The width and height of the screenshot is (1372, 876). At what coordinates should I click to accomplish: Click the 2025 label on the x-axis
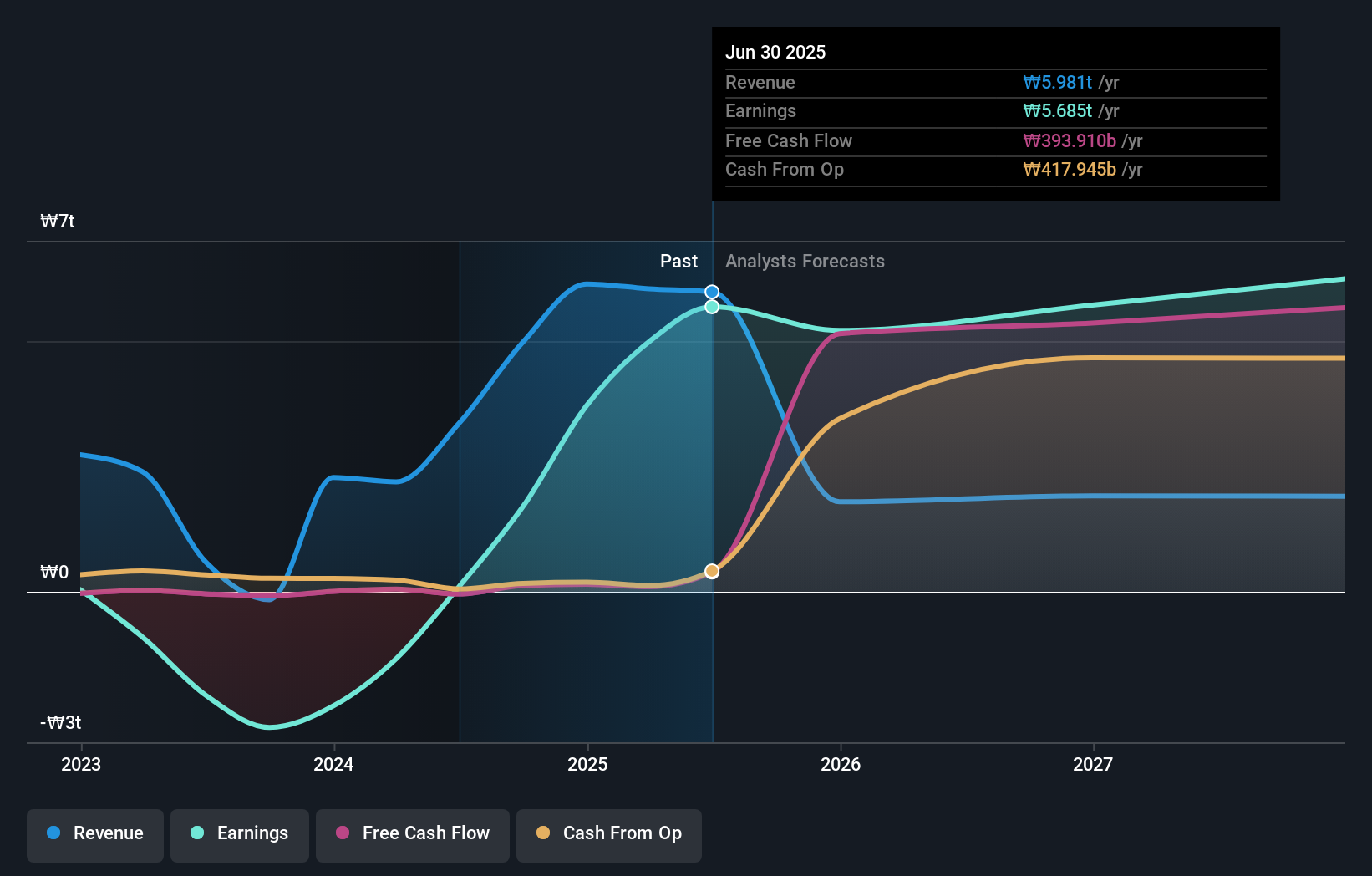[x=588, y=764]
